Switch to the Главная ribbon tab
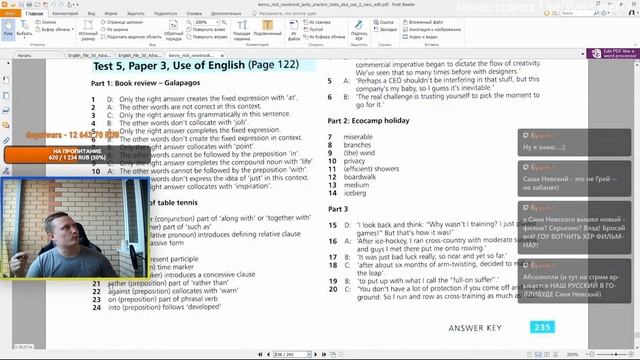640x360 pixels. (x=34, y=13)
